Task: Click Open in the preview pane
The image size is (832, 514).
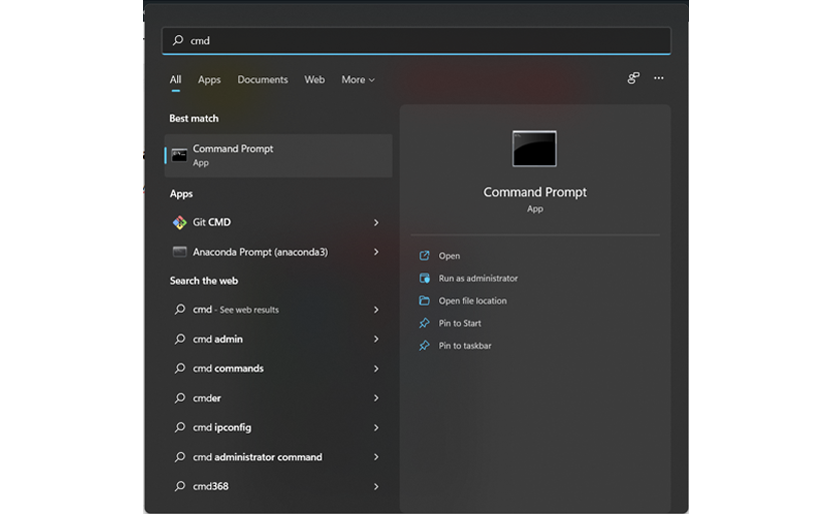Action: pyautogui.click(x=449, y=256)
